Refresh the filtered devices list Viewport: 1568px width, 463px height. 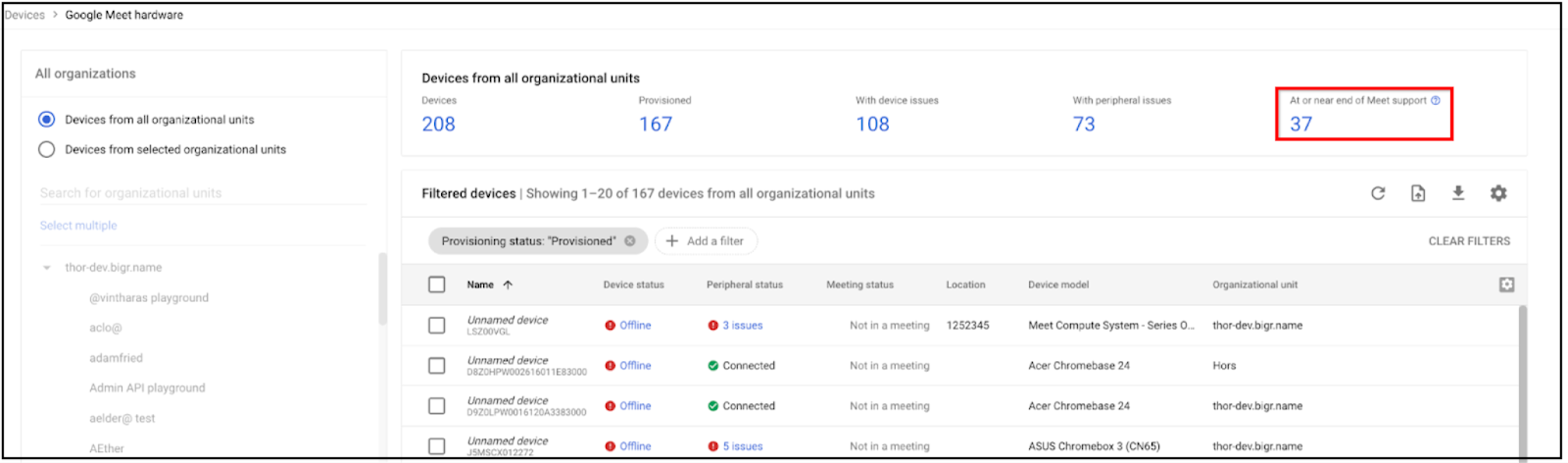[1378, 193]
